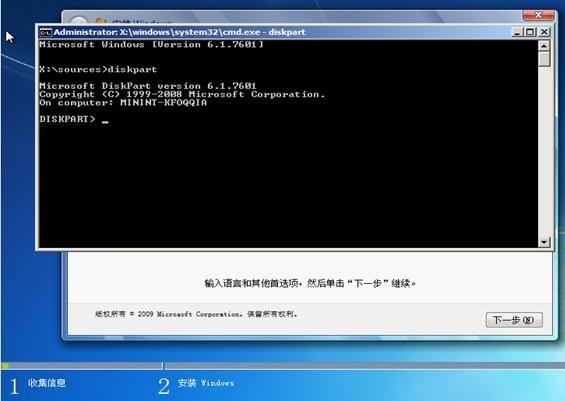Viewport: 565px width, 401px height.
Task: Click the text 'X:\sources>diskpart'
Action: click(x=98, y=69)
